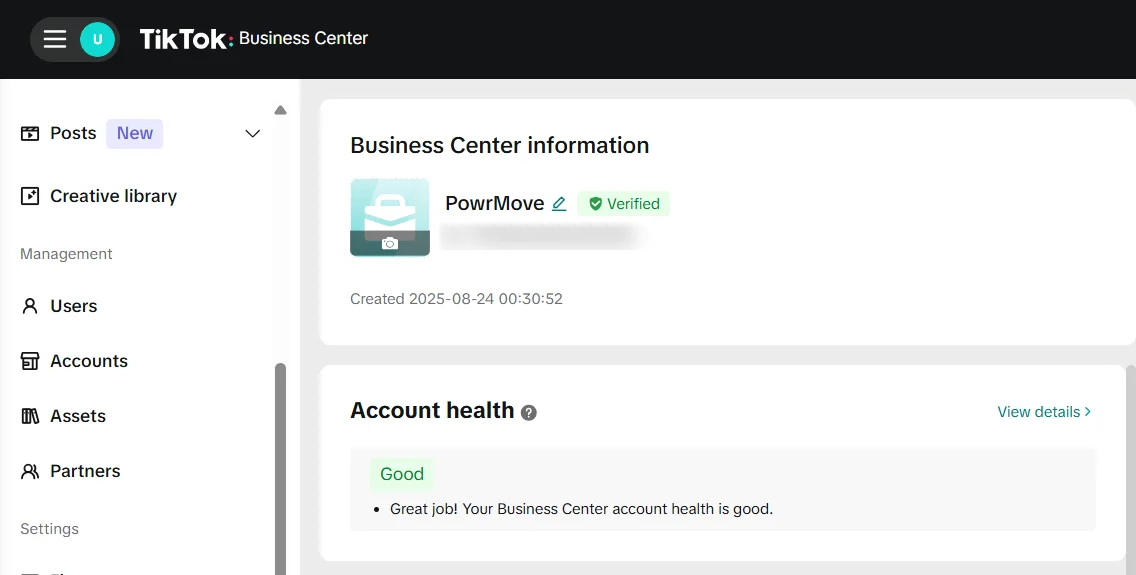Screen dimensions: 1136x575
Task: Click the Settings section label
Action: (x=49, y=529)
